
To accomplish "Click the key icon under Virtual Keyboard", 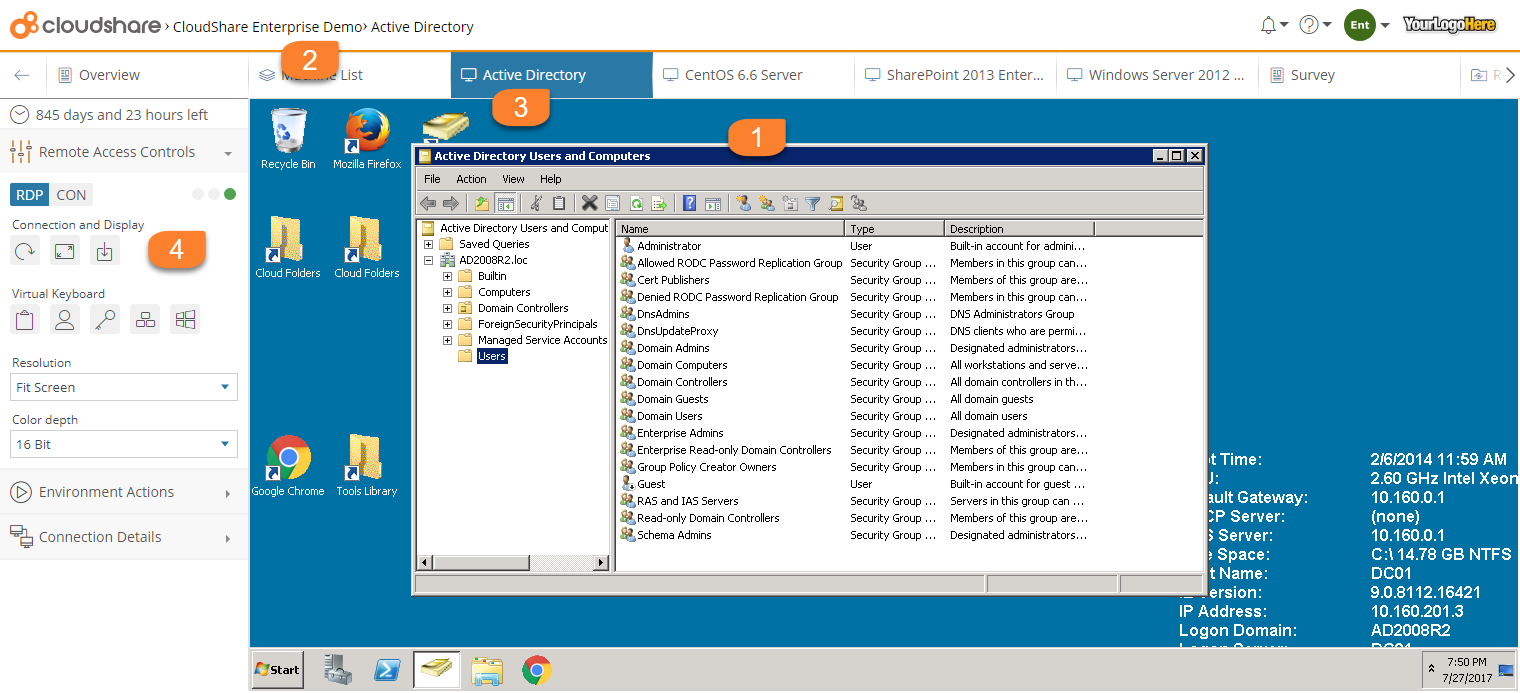I will [x=105, y=319].
